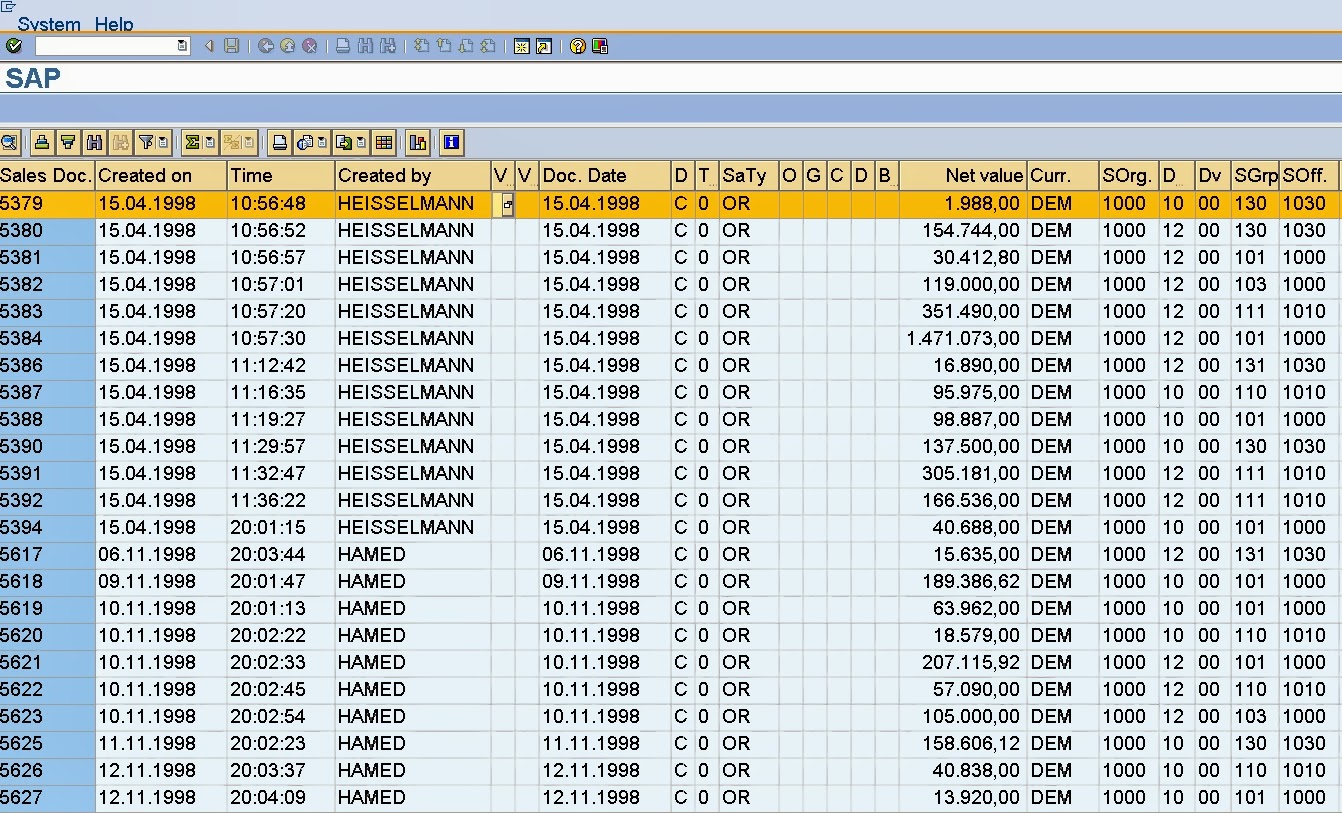Image resolution: width=1342 pixels, height=813 pixels.
Task: Open Find using the binoculars icon
Action: point(93,142)
